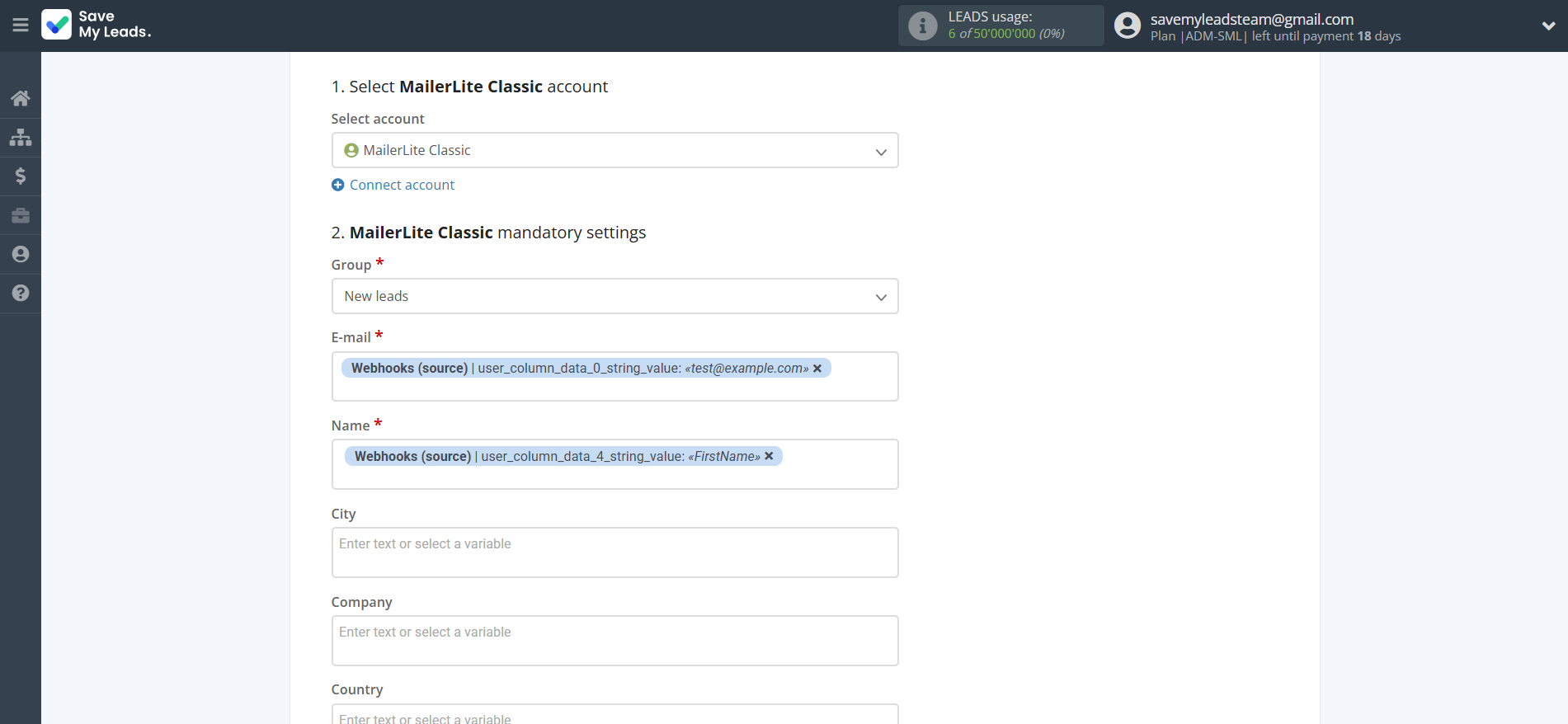
Task: Click the Country input field
Action: tap(614, 714)
